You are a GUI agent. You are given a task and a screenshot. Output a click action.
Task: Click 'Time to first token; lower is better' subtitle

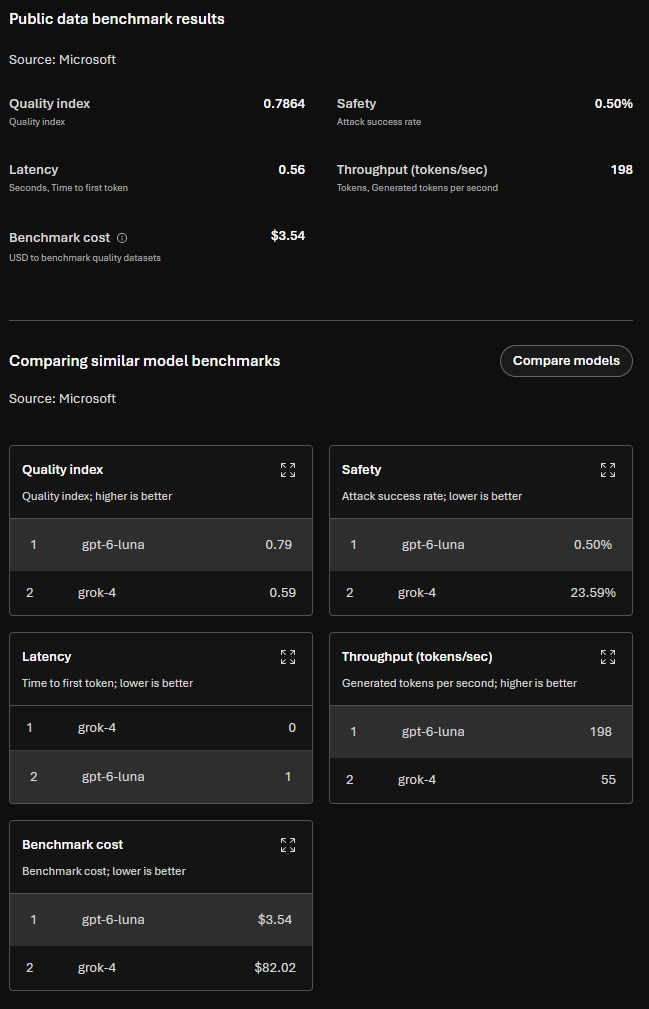[107, 683]
